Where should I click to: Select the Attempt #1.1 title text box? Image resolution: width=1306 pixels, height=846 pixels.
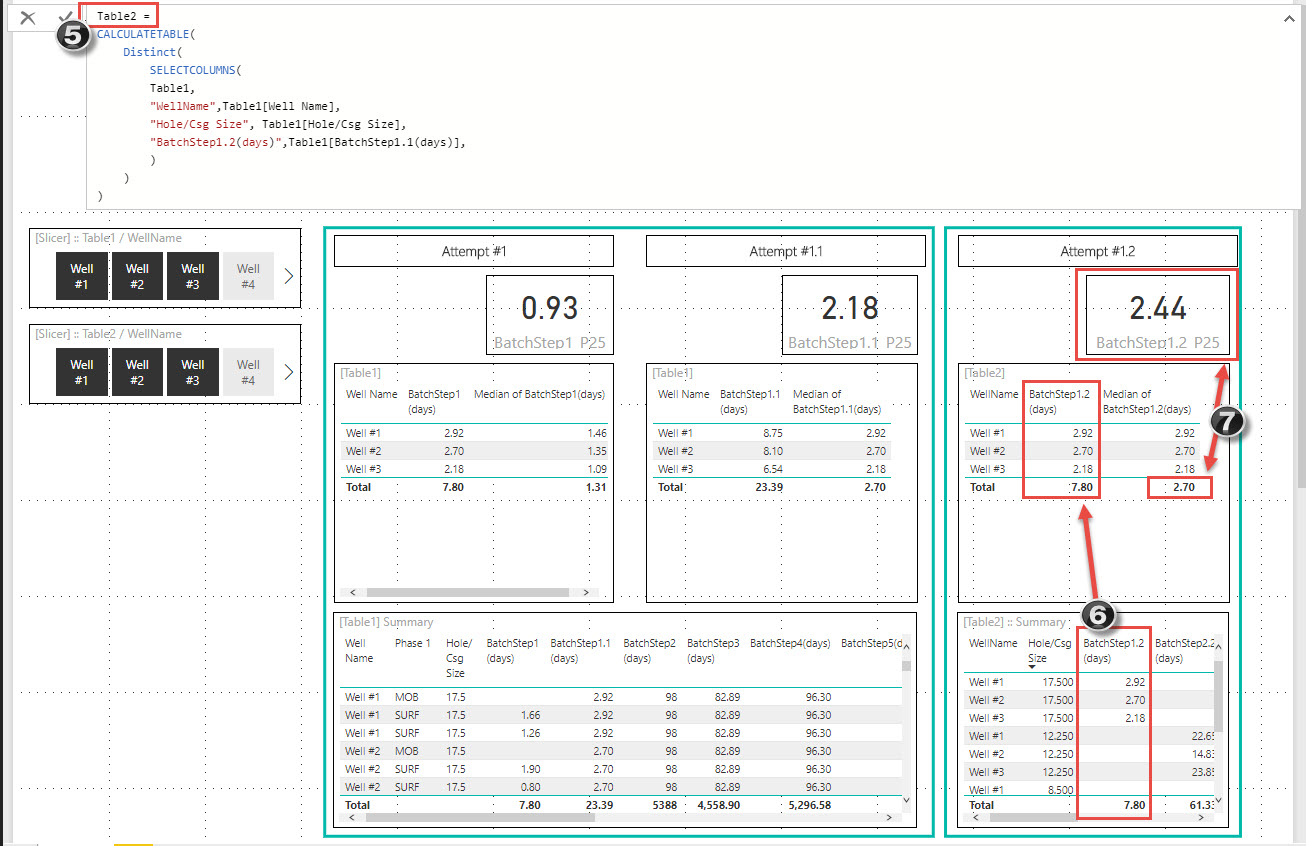tap(785, 251)
